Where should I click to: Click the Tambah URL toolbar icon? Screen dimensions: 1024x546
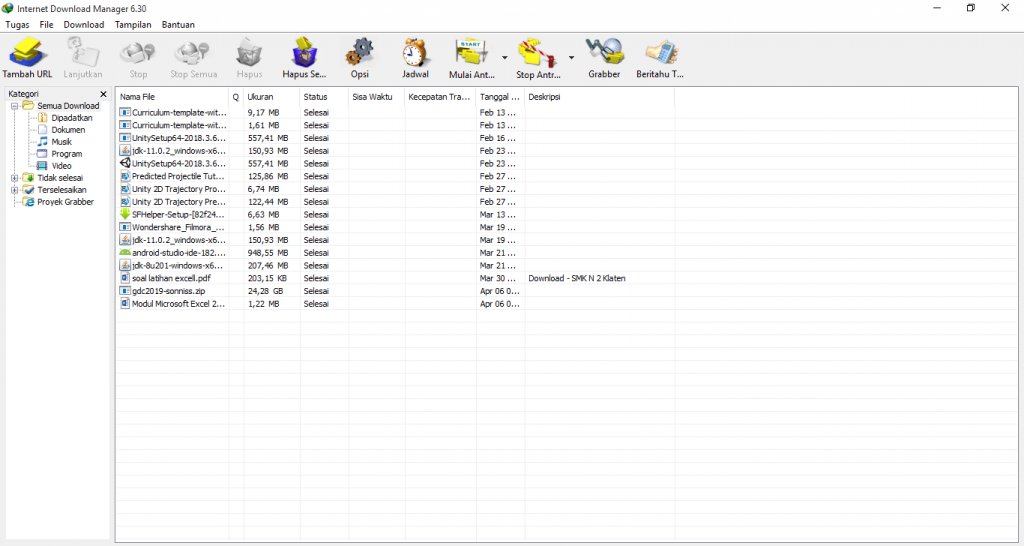coord(27,52)
